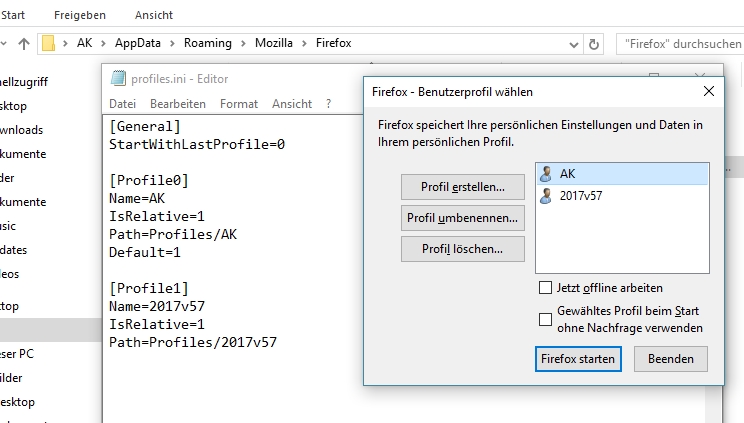
Task: Click [Profile0] line in Editor
Action: click(149, 180)
